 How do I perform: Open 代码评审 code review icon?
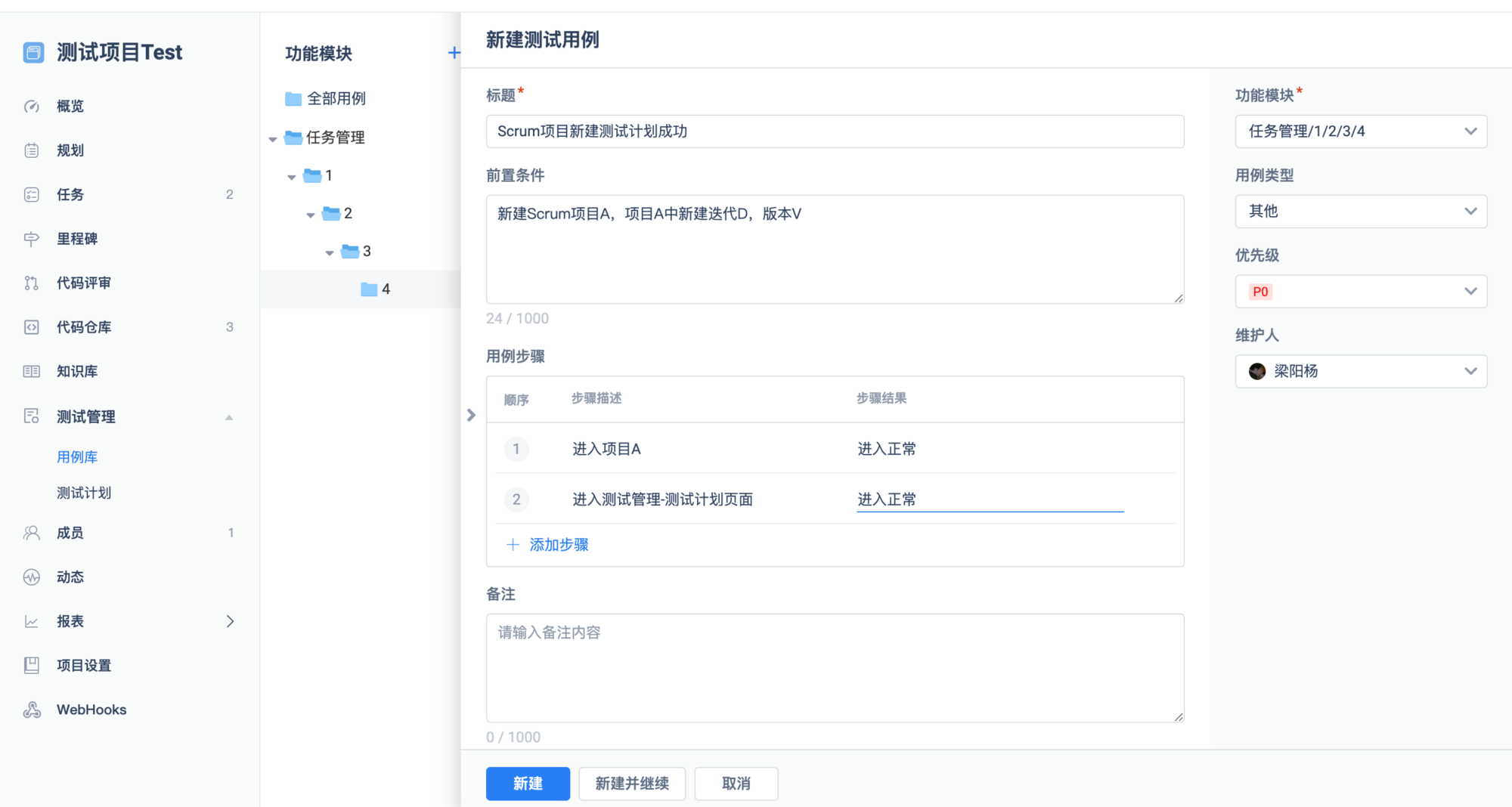(x=32, y=283)
